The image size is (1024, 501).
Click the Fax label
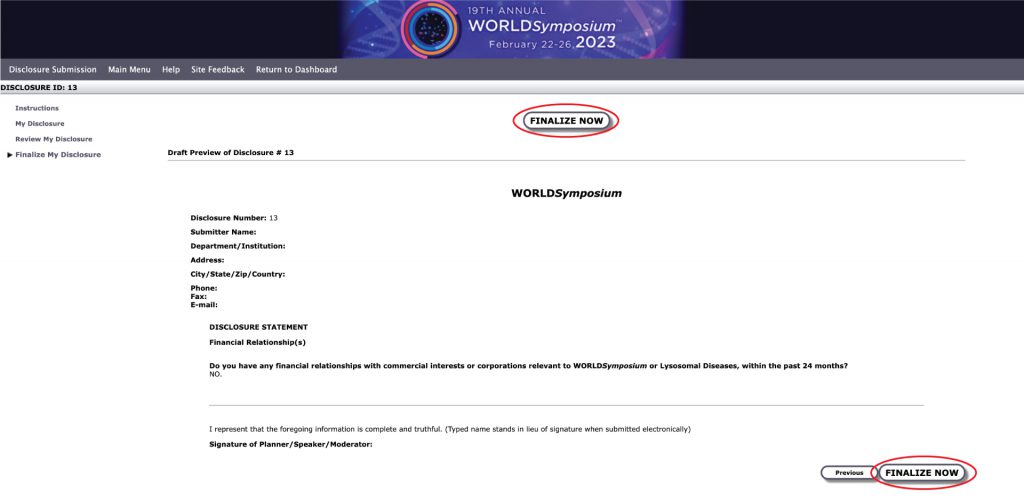pos(199,297)
